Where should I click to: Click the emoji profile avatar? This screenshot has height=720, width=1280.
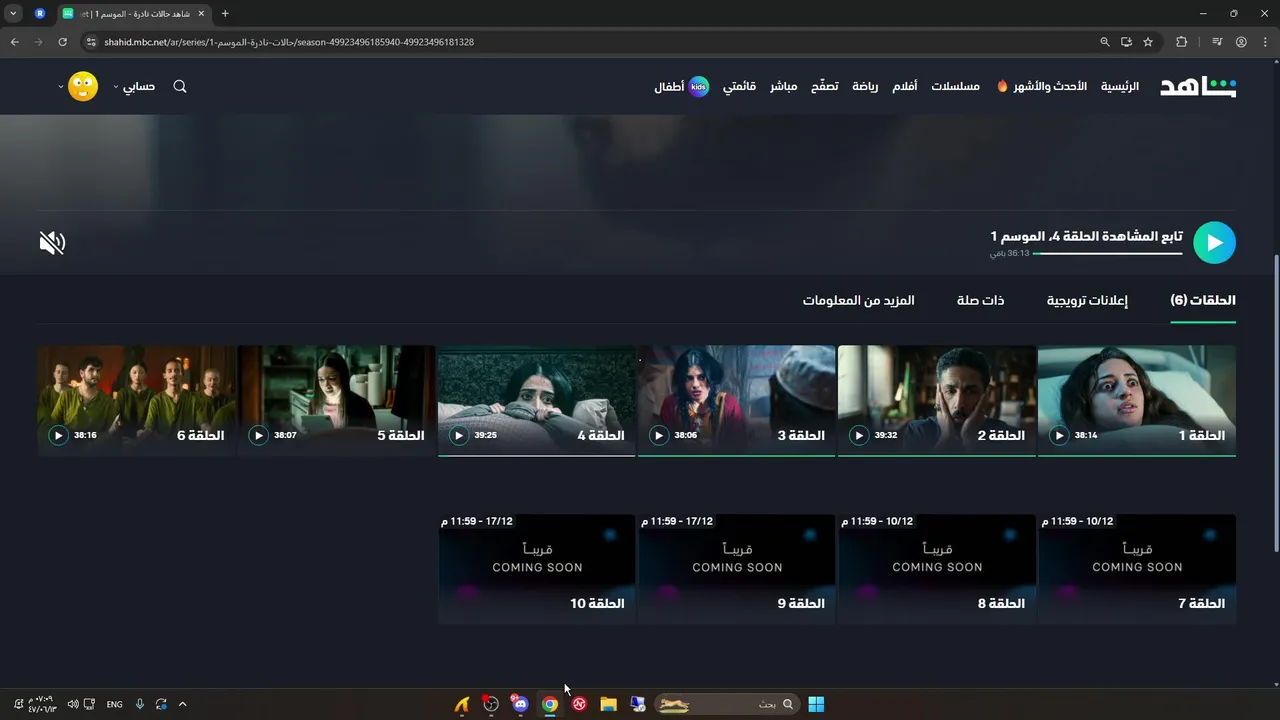point(83,86)
